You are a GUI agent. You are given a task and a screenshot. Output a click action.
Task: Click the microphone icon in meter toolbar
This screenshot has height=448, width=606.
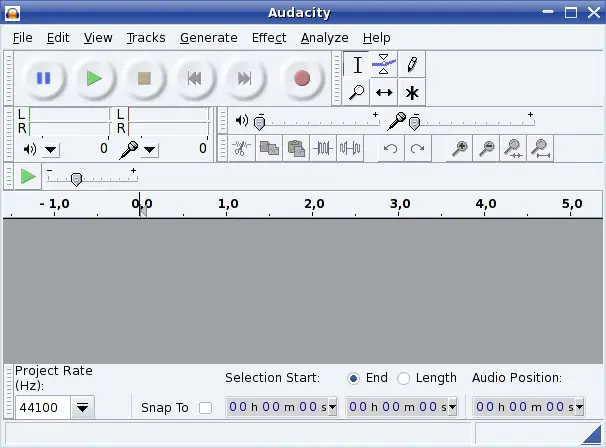pos(129,150)
